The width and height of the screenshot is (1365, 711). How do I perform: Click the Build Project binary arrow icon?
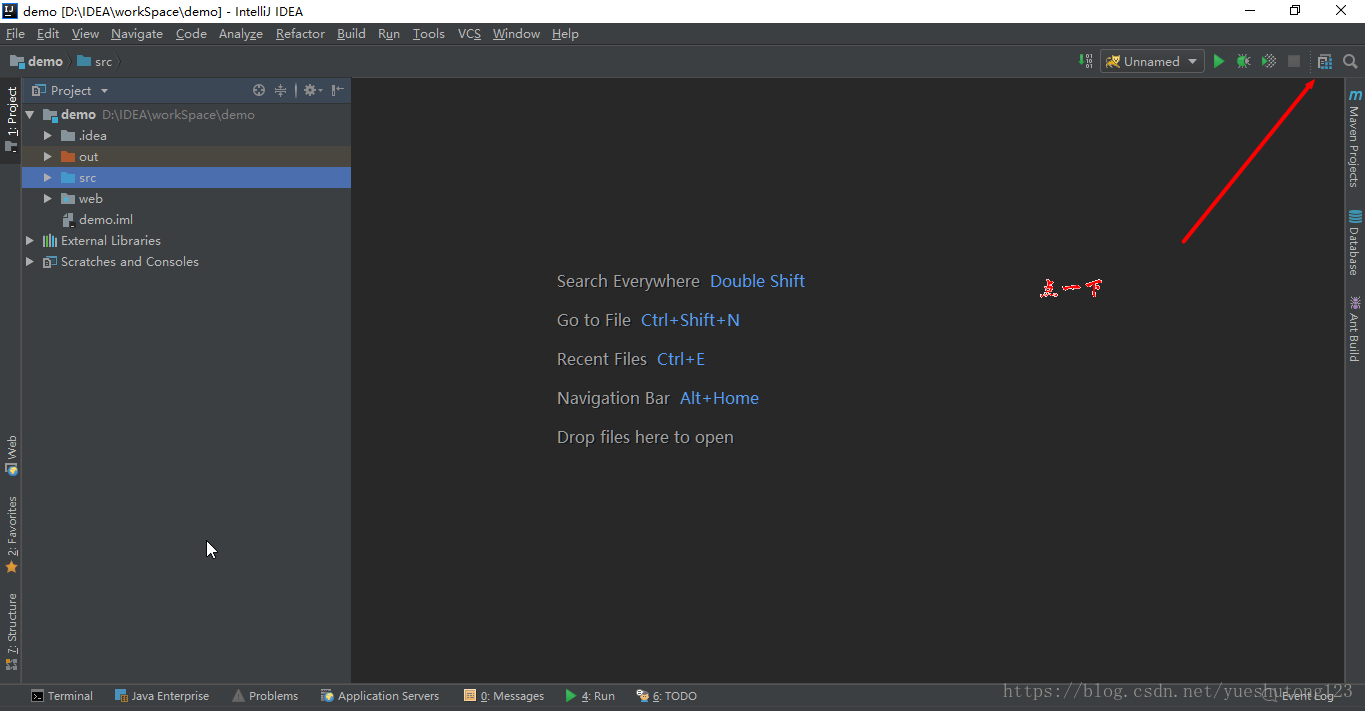point(1085,61)
